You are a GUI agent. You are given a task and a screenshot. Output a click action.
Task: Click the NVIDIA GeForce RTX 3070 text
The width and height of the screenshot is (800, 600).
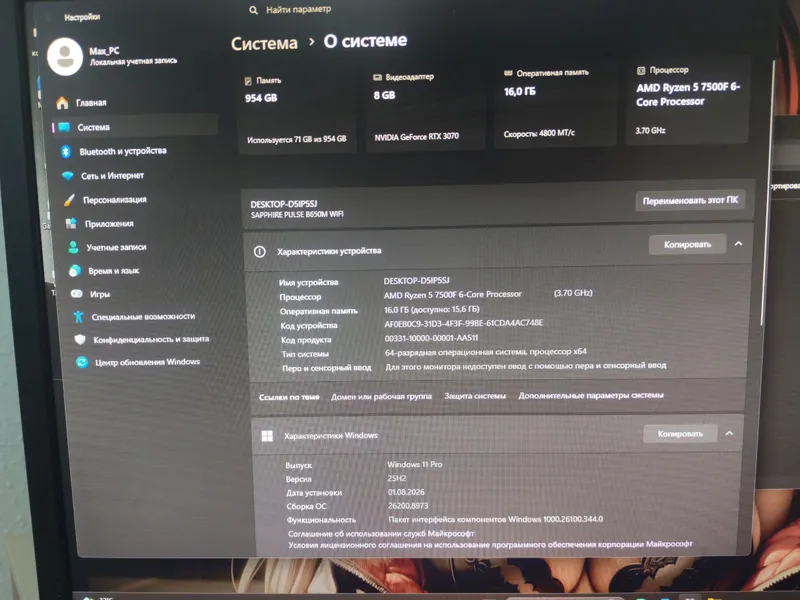[416, 137]
